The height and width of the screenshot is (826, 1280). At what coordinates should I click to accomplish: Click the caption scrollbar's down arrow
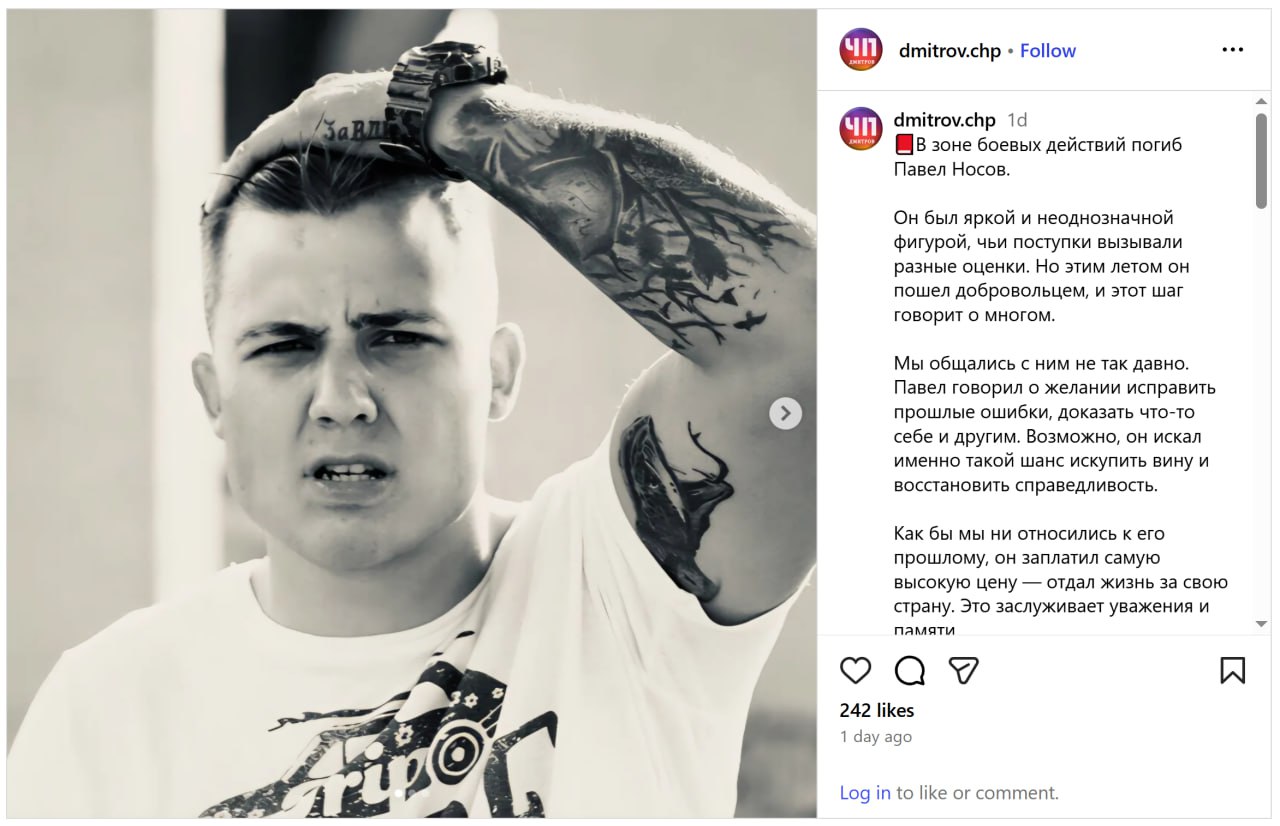[x=1262, y=624]
